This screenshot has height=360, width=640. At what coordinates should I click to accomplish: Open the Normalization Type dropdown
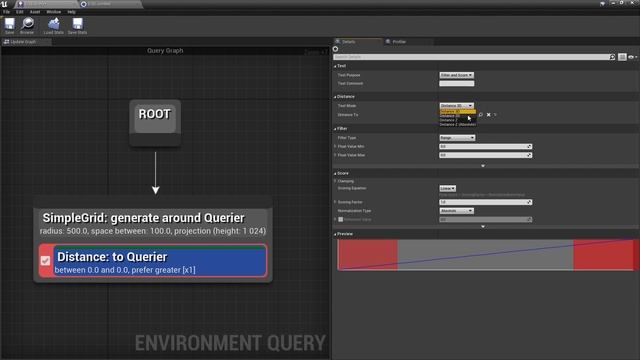pyautogui.click(x=456, y=211)
